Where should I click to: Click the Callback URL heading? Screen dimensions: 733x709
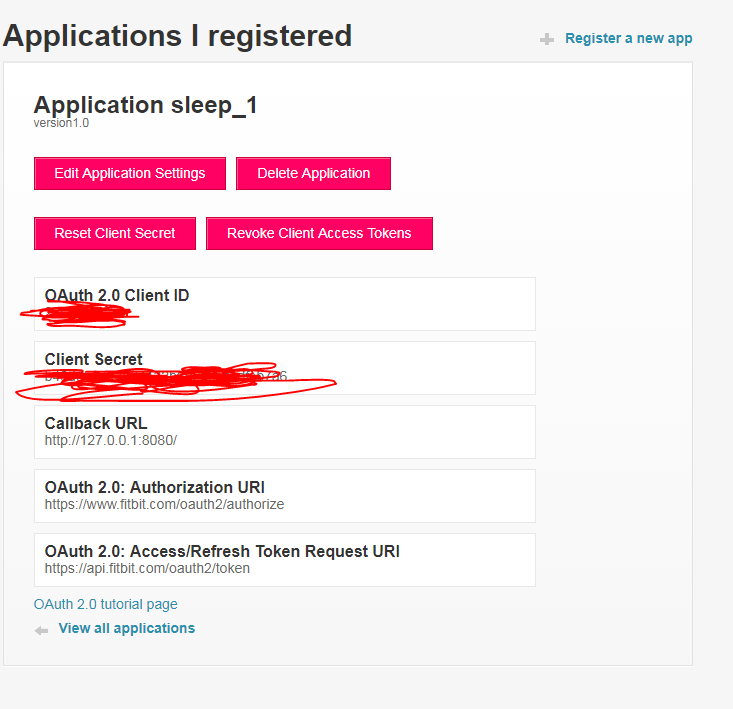(x=96, y=423)
